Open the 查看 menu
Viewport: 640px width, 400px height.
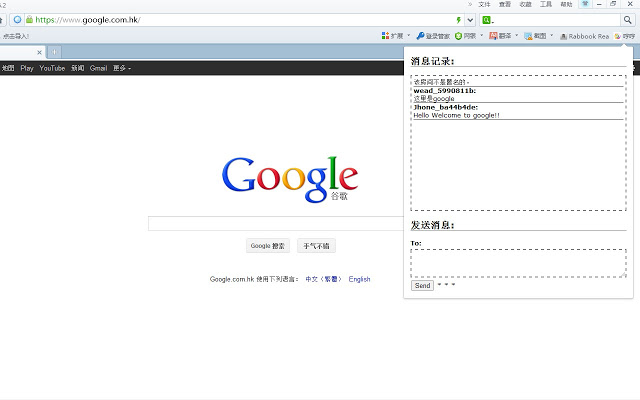coord(504,4)
